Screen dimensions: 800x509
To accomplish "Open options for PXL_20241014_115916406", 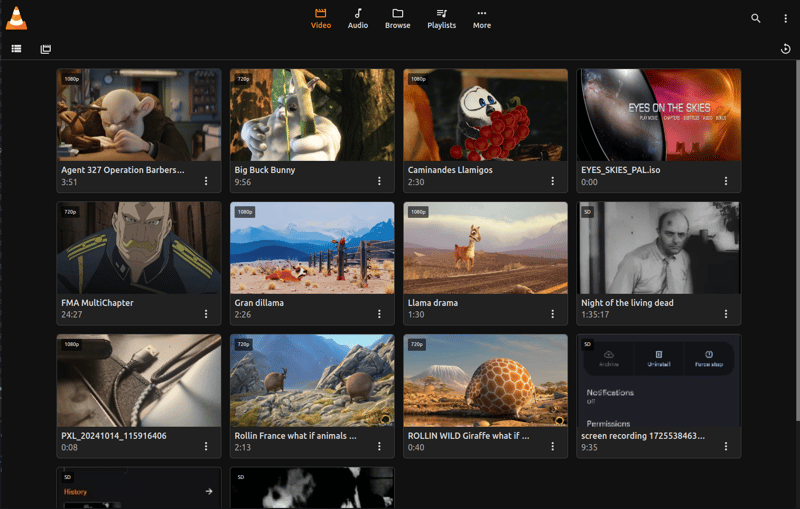I will click(206, 446).
